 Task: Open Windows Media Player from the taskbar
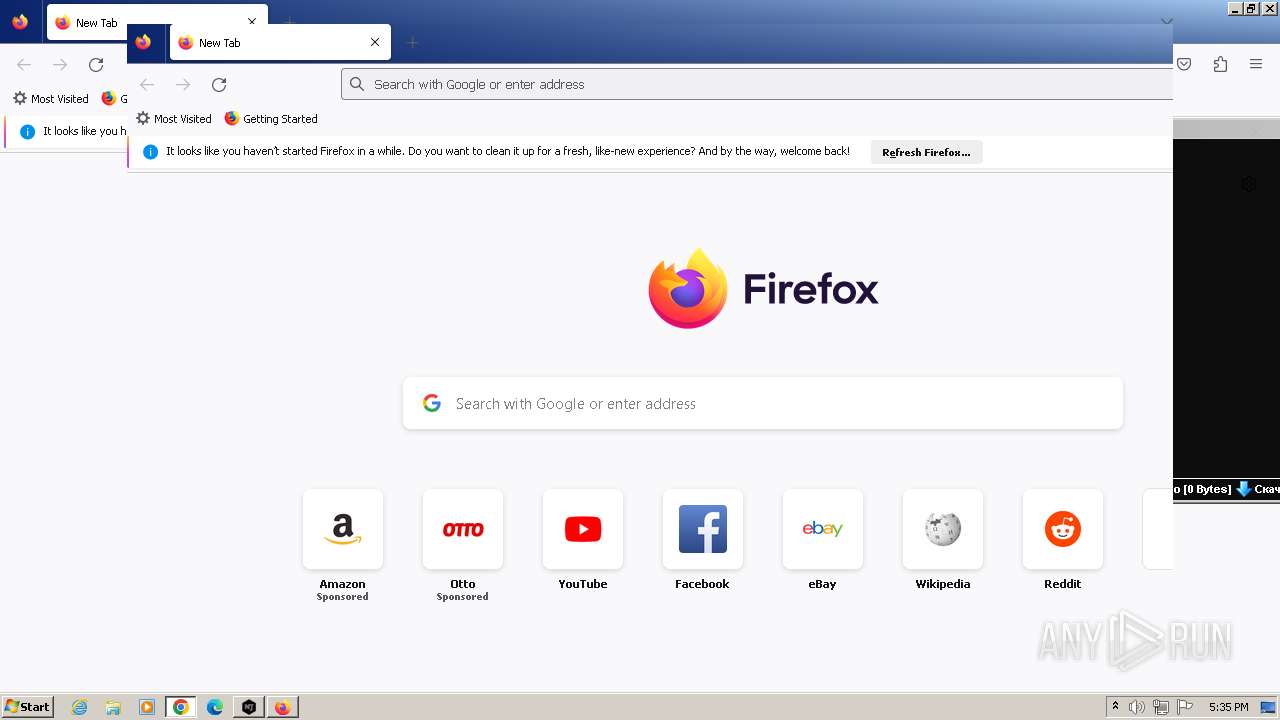point(147,707)
